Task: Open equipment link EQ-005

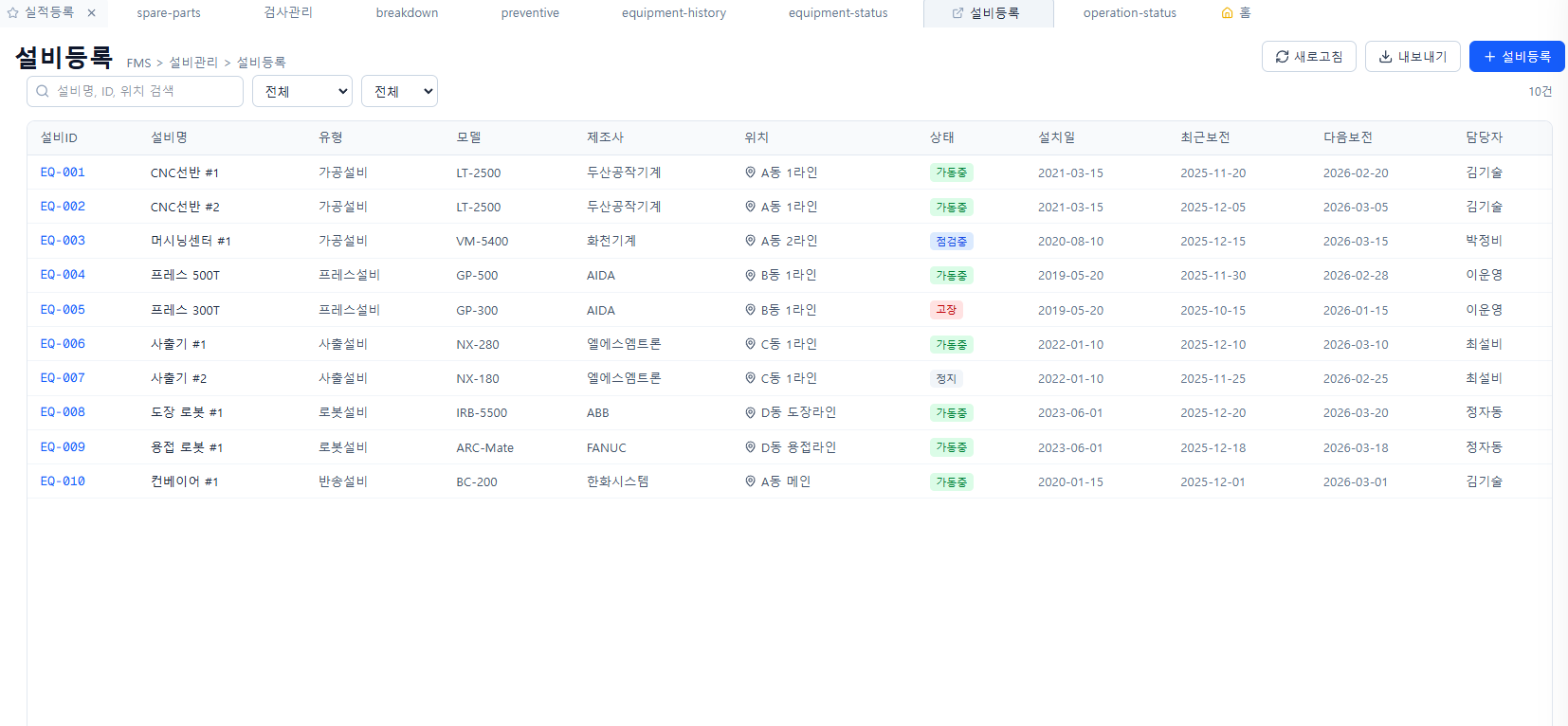Action: click(63, 310)
